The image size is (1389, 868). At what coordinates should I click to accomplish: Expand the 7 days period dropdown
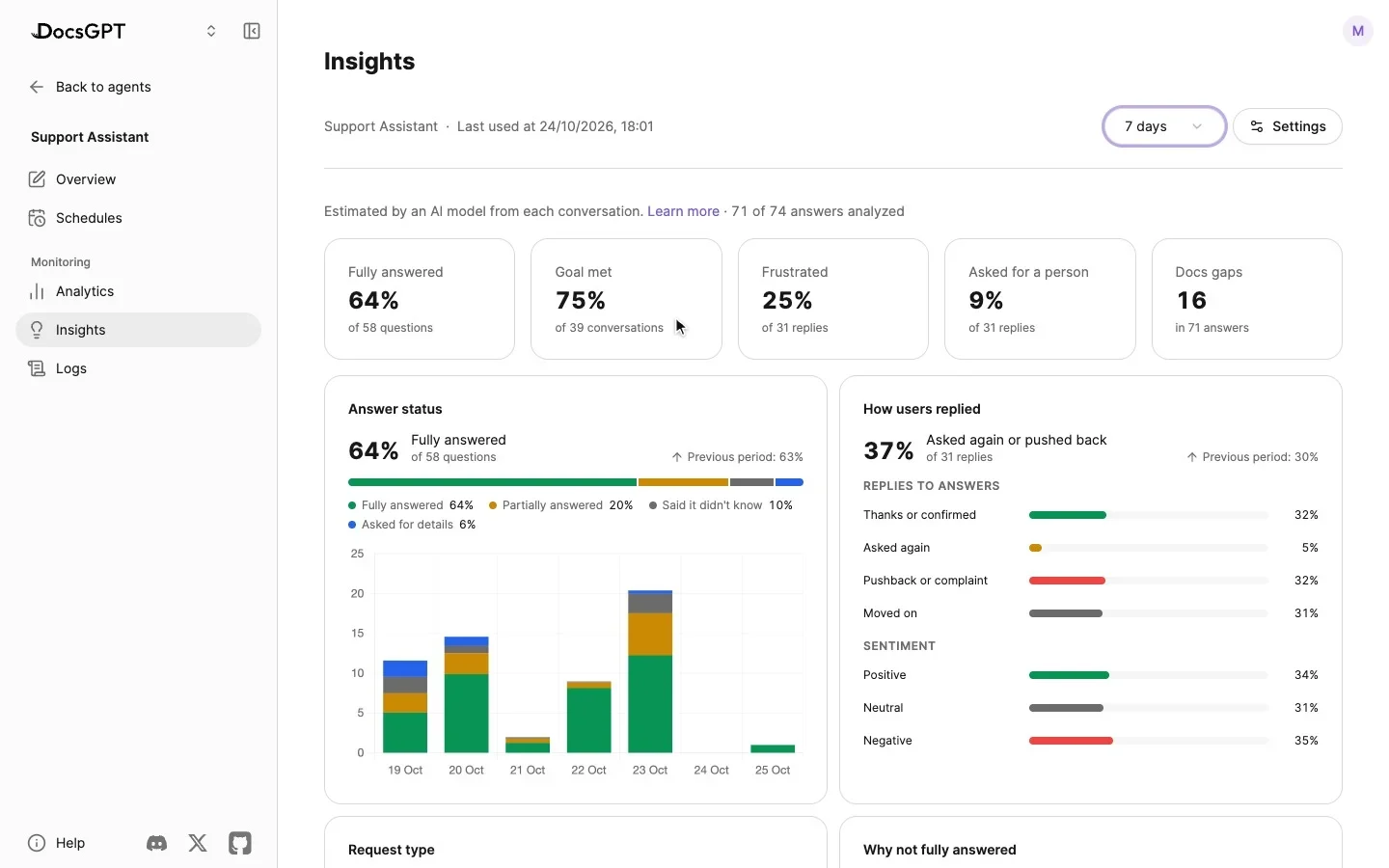(1164, 126)
